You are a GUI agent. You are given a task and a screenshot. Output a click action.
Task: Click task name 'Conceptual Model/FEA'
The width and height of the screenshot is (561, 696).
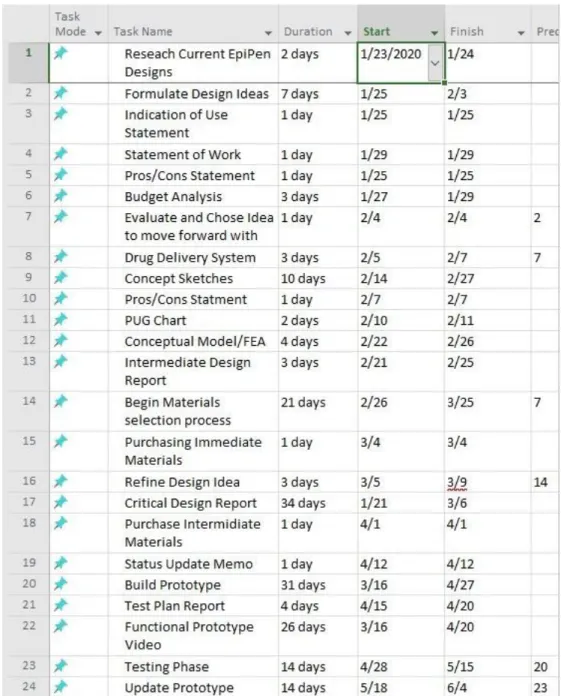[x=195, y=341]
